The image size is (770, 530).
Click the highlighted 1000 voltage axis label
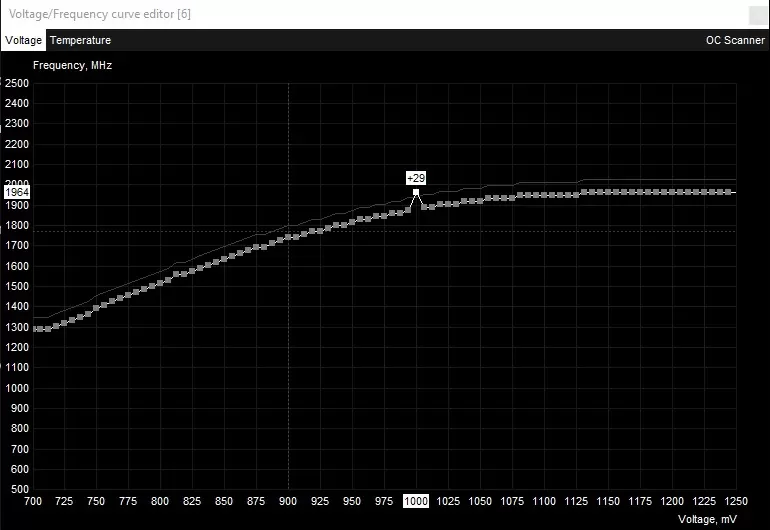coord(416,500)
